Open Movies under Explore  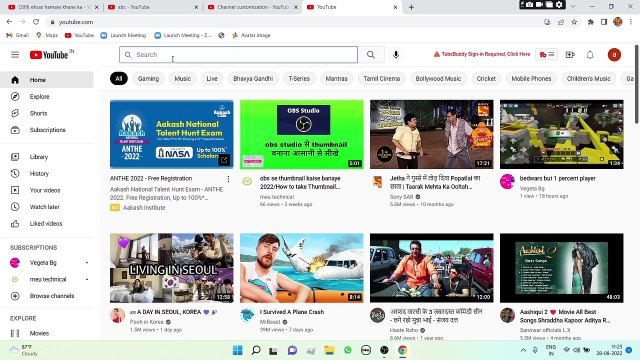pos(47,333)
